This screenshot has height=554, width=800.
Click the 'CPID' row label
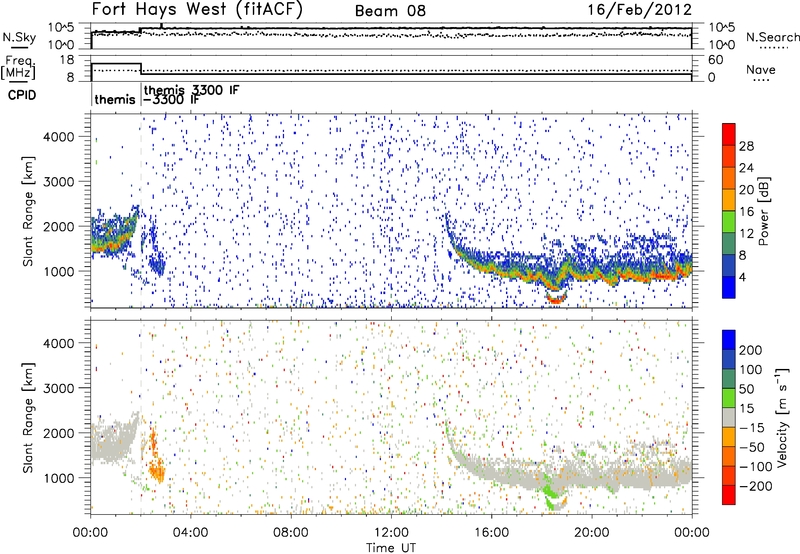(22, 95)
